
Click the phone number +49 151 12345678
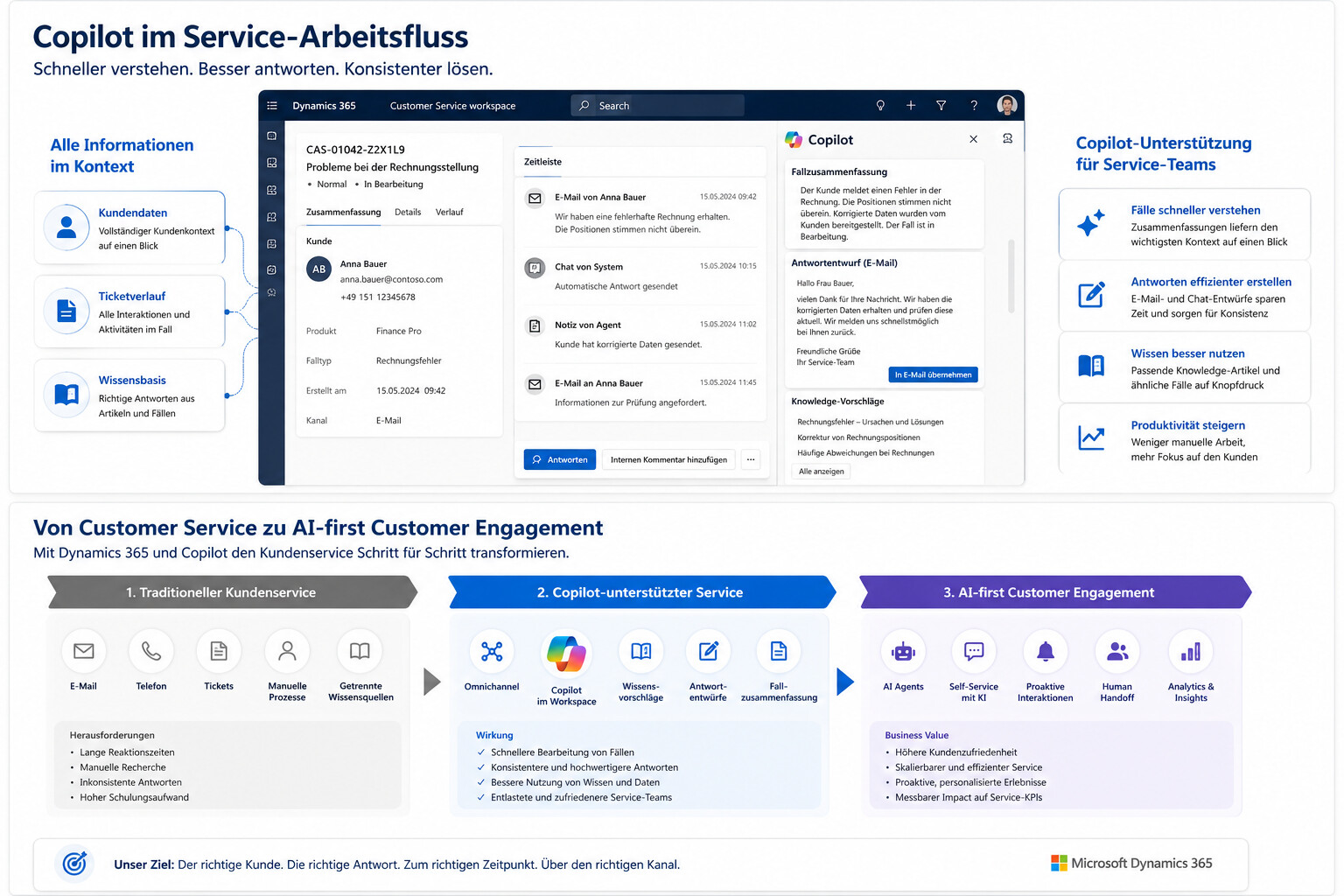(x=378, y=297)
